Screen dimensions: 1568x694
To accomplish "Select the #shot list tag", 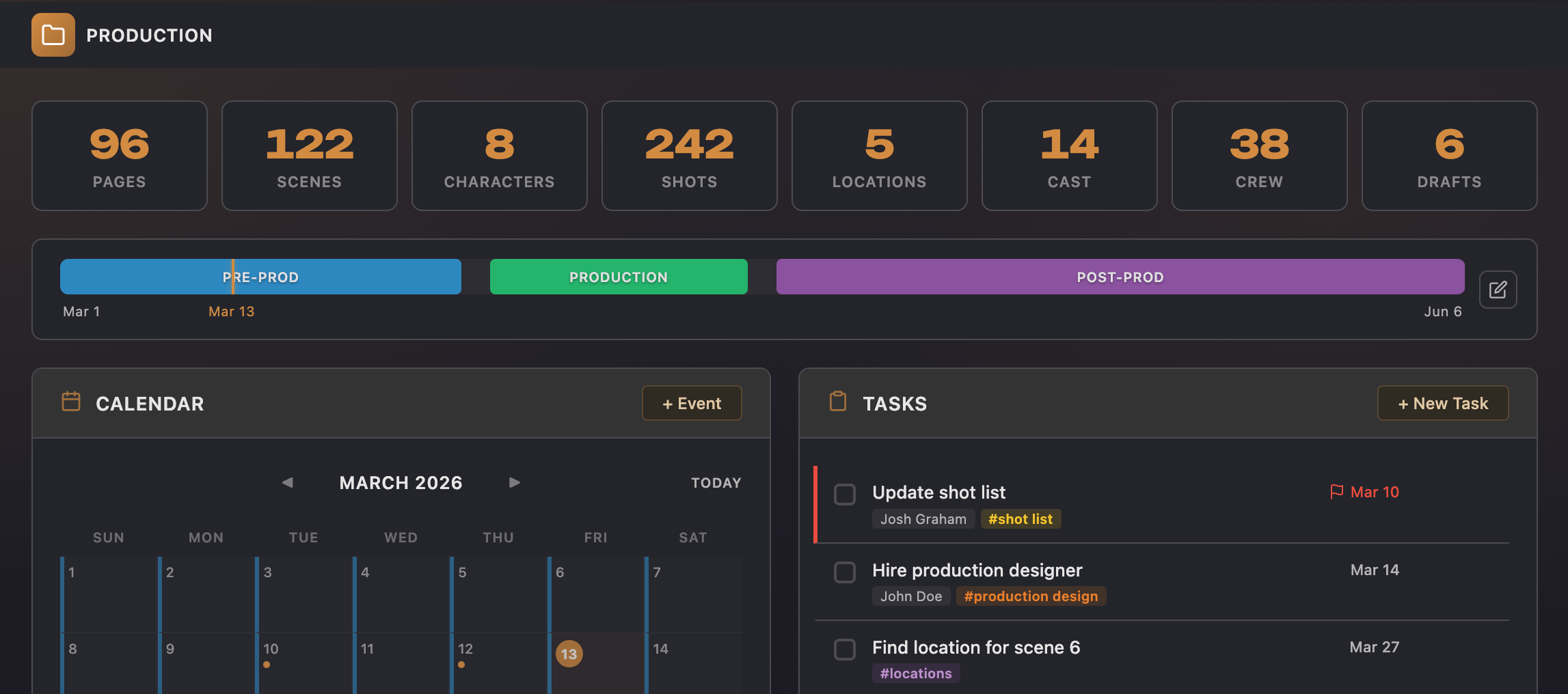I will 1020,518.
